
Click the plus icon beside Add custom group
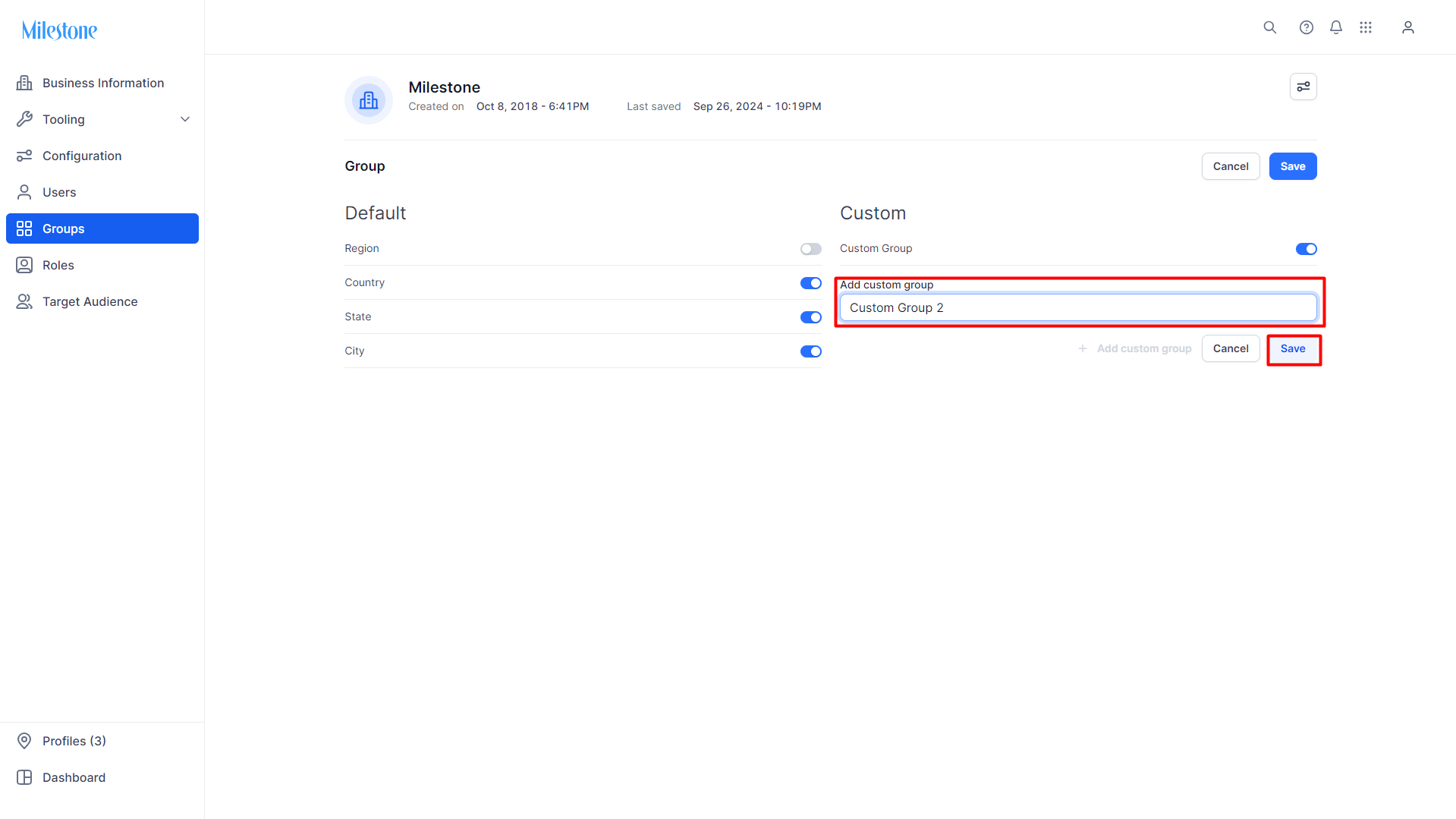[1083, 348]
